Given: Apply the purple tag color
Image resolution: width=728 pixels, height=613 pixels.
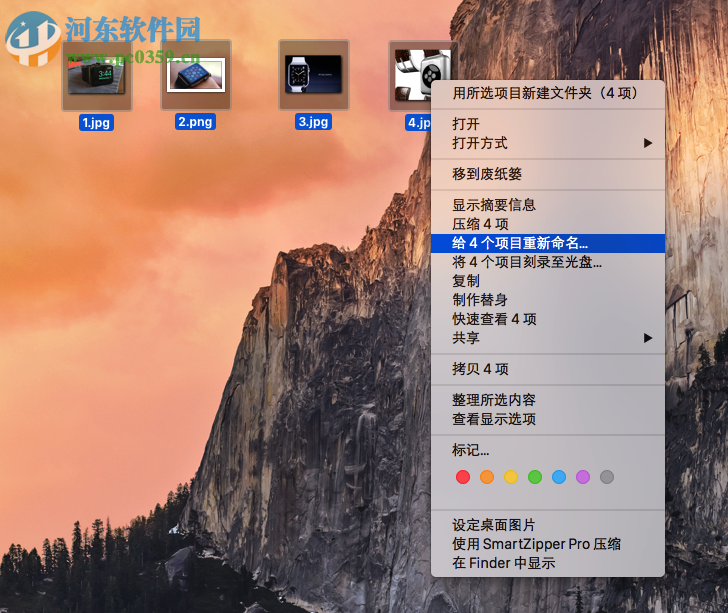Looking at the screenshot, I should 583,477.
